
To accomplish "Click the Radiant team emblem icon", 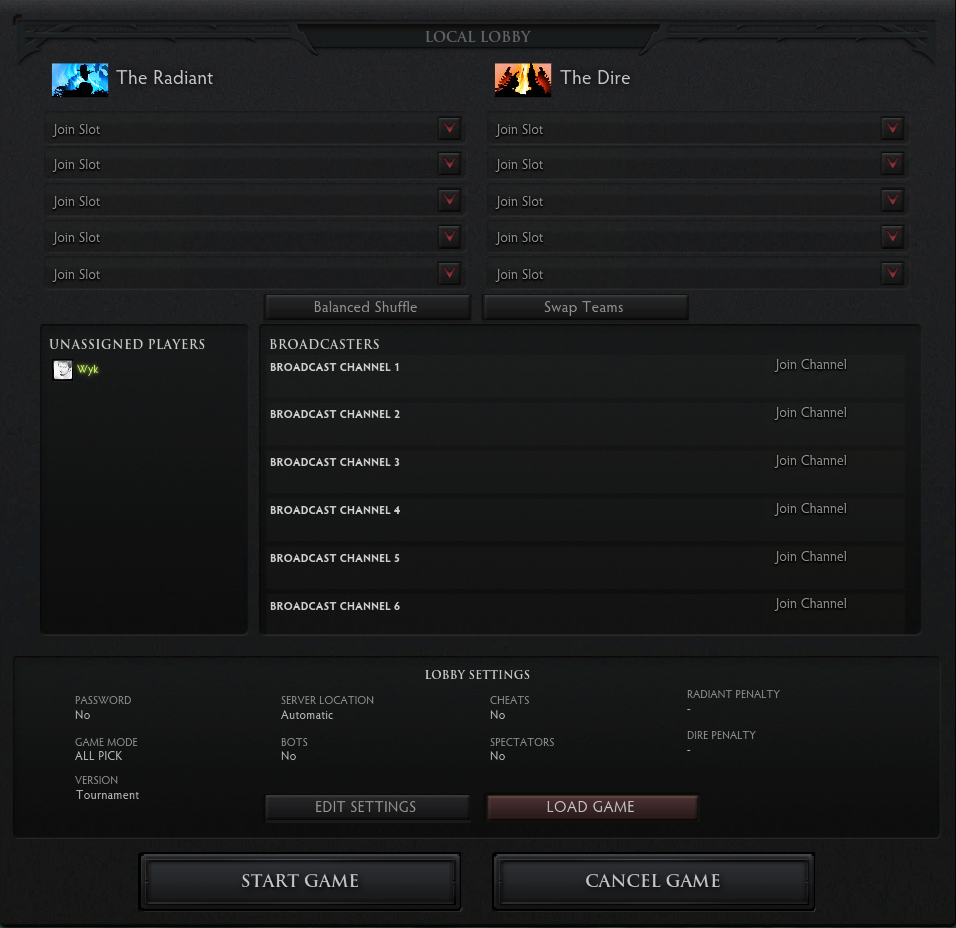I will point(80,79).
